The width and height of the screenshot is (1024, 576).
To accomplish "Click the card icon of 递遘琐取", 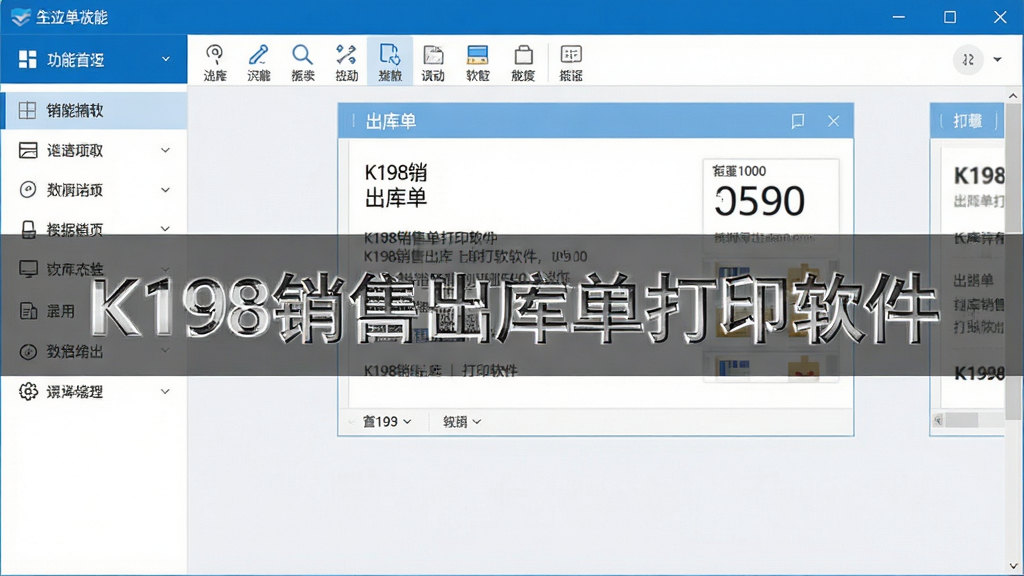I will pos(28,150).
